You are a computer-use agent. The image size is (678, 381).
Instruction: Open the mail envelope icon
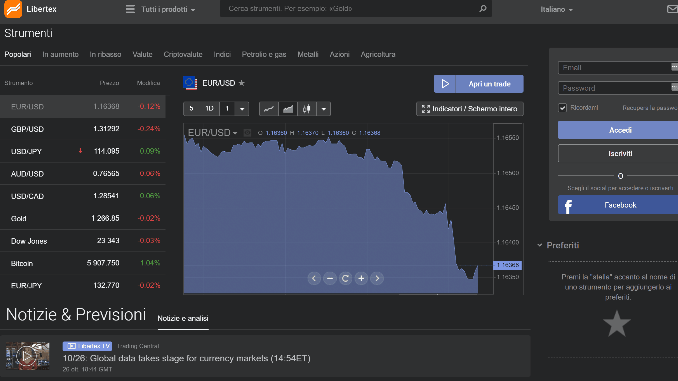point(672,9)
